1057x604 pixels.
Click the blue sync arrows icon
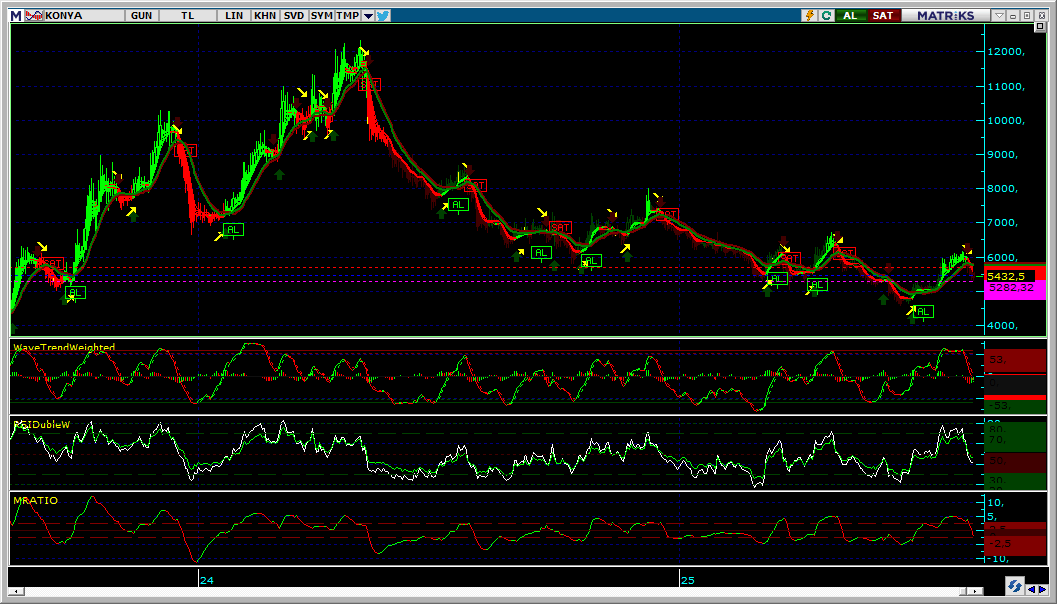pyautogui.click(x=1014, y=585)
